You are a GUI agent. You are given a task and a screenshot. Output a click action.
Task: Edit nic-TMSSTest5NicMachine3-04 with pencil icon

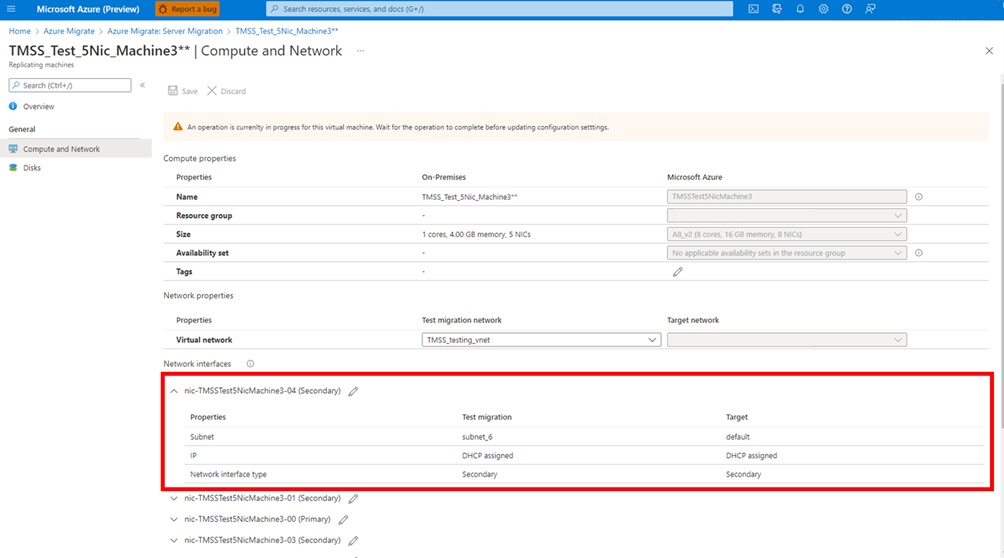(353, 391)
